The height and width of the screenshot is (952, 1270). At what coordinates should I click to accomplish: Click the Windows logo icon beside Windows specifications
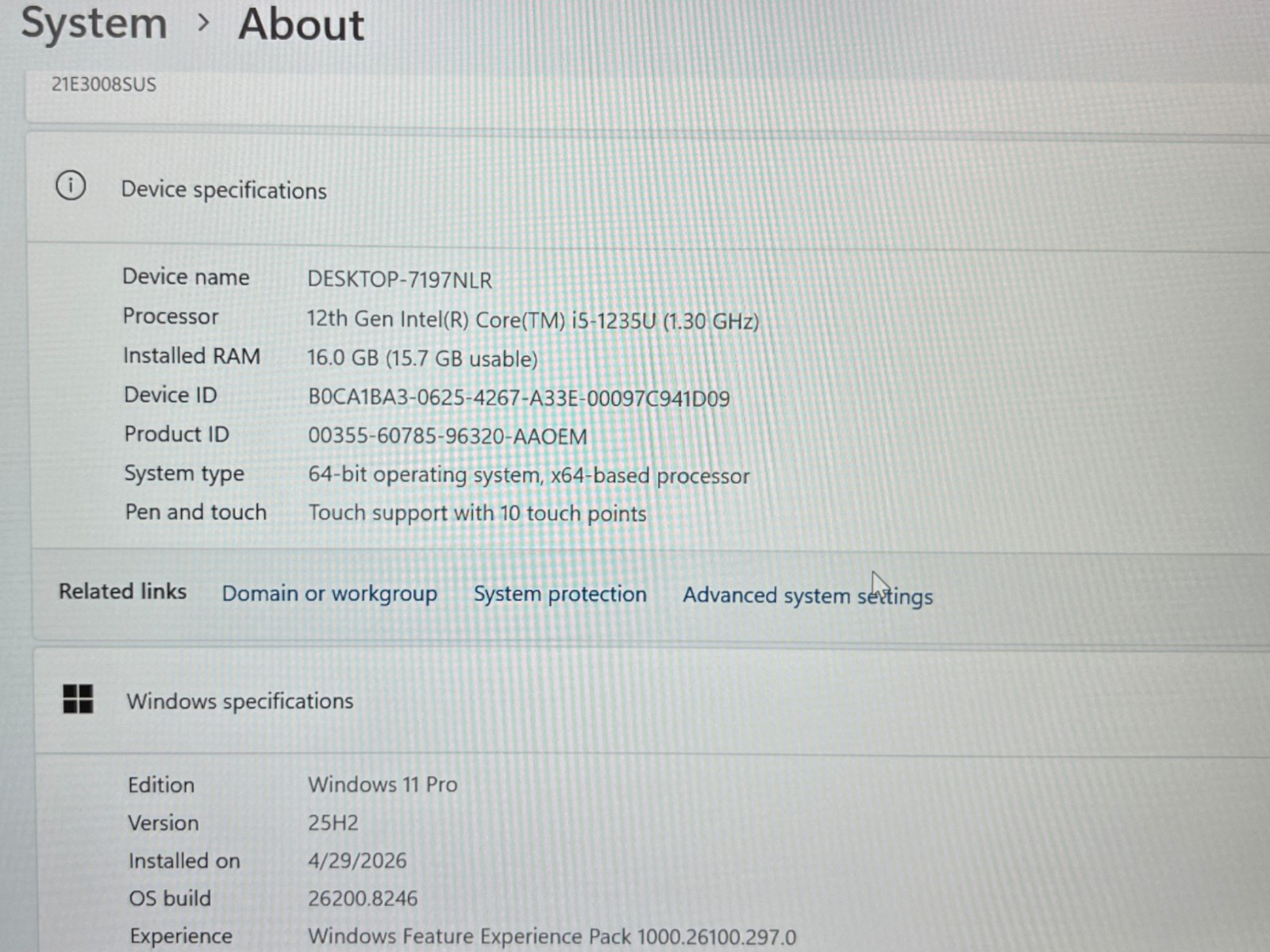coord(78,699)
